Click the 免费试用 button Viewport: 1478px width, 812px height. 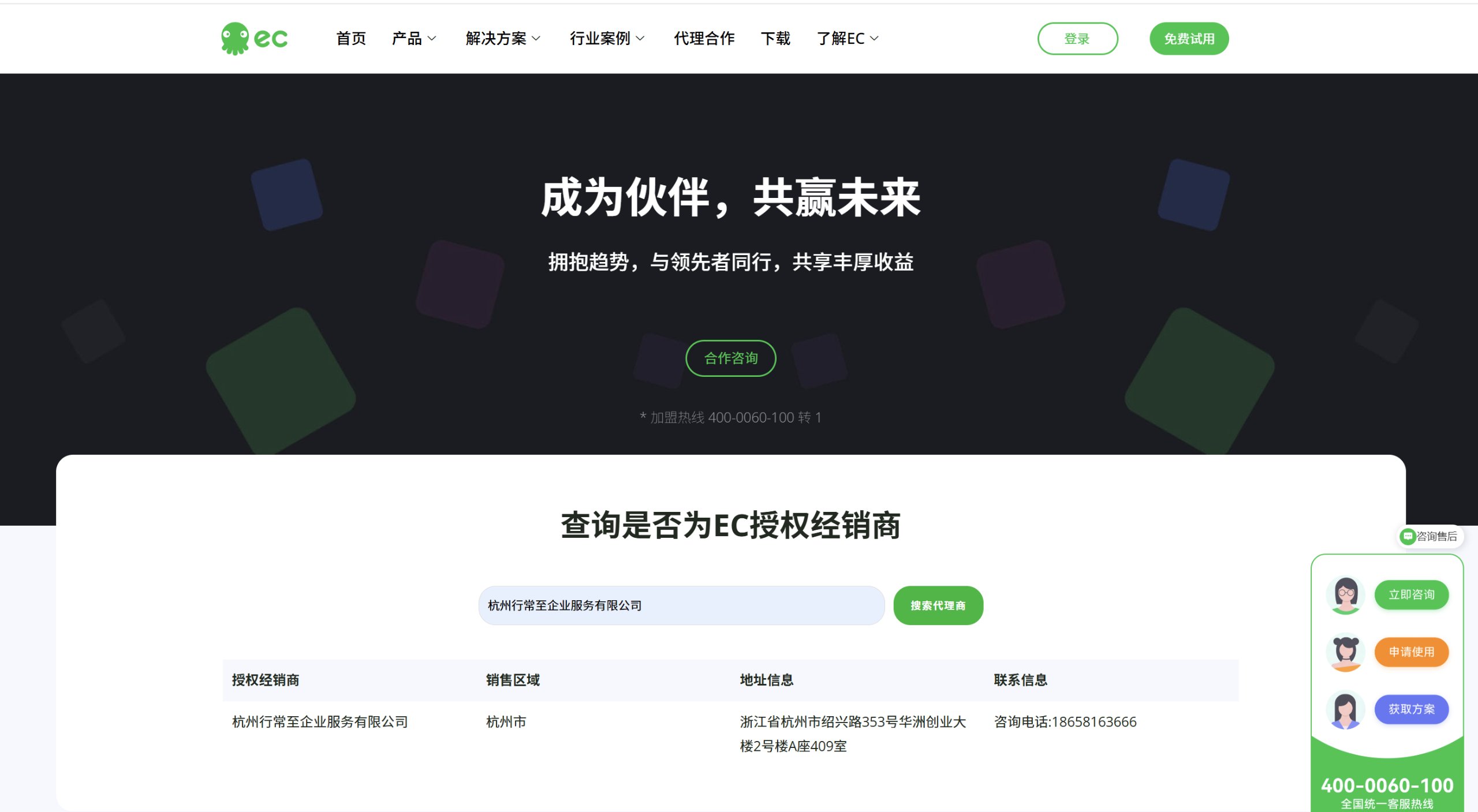pos(1189,39)
